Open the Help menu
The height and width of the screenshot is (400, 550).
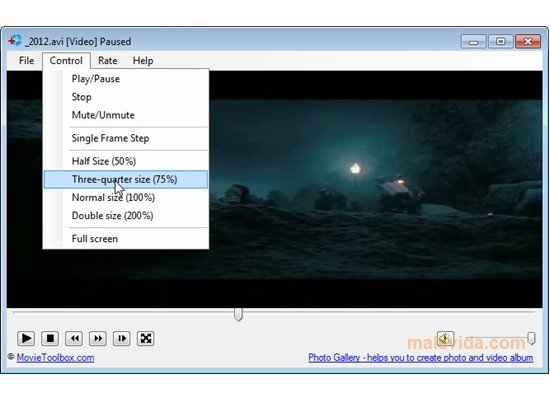pos(143,61)
